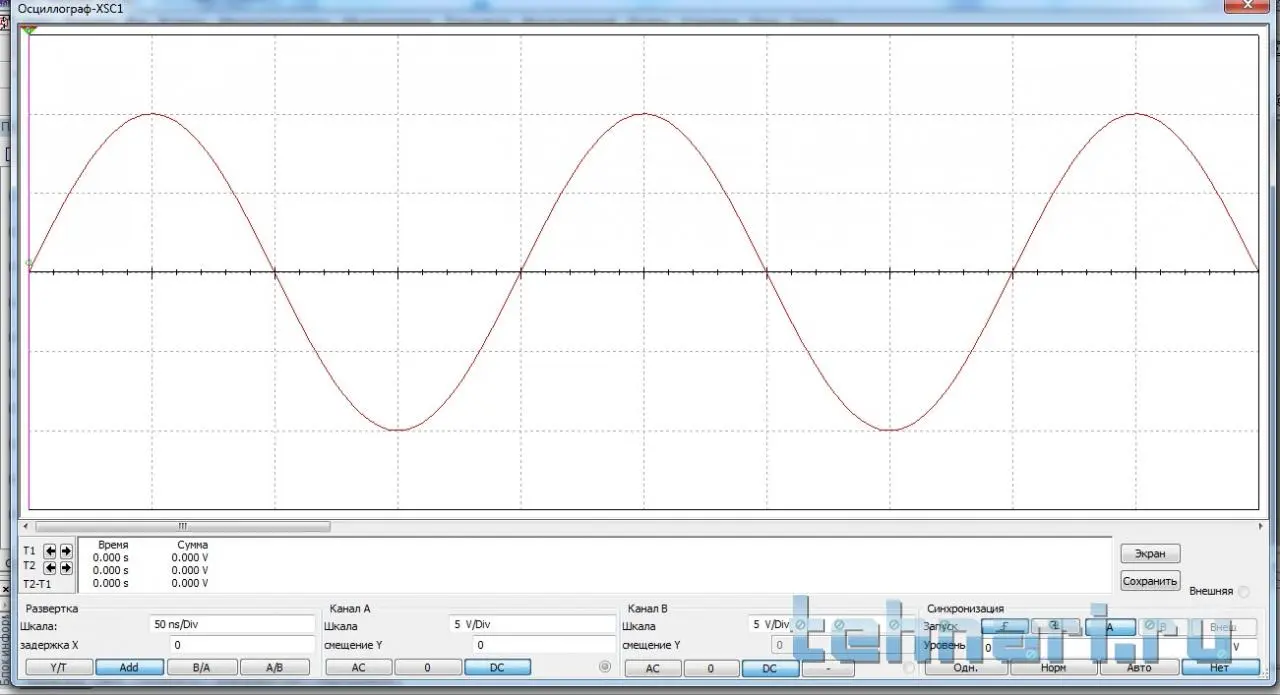This screenshot has height=695, width=1280.
Task: Set Канал A coupling to AC
Action: point(358,667)
